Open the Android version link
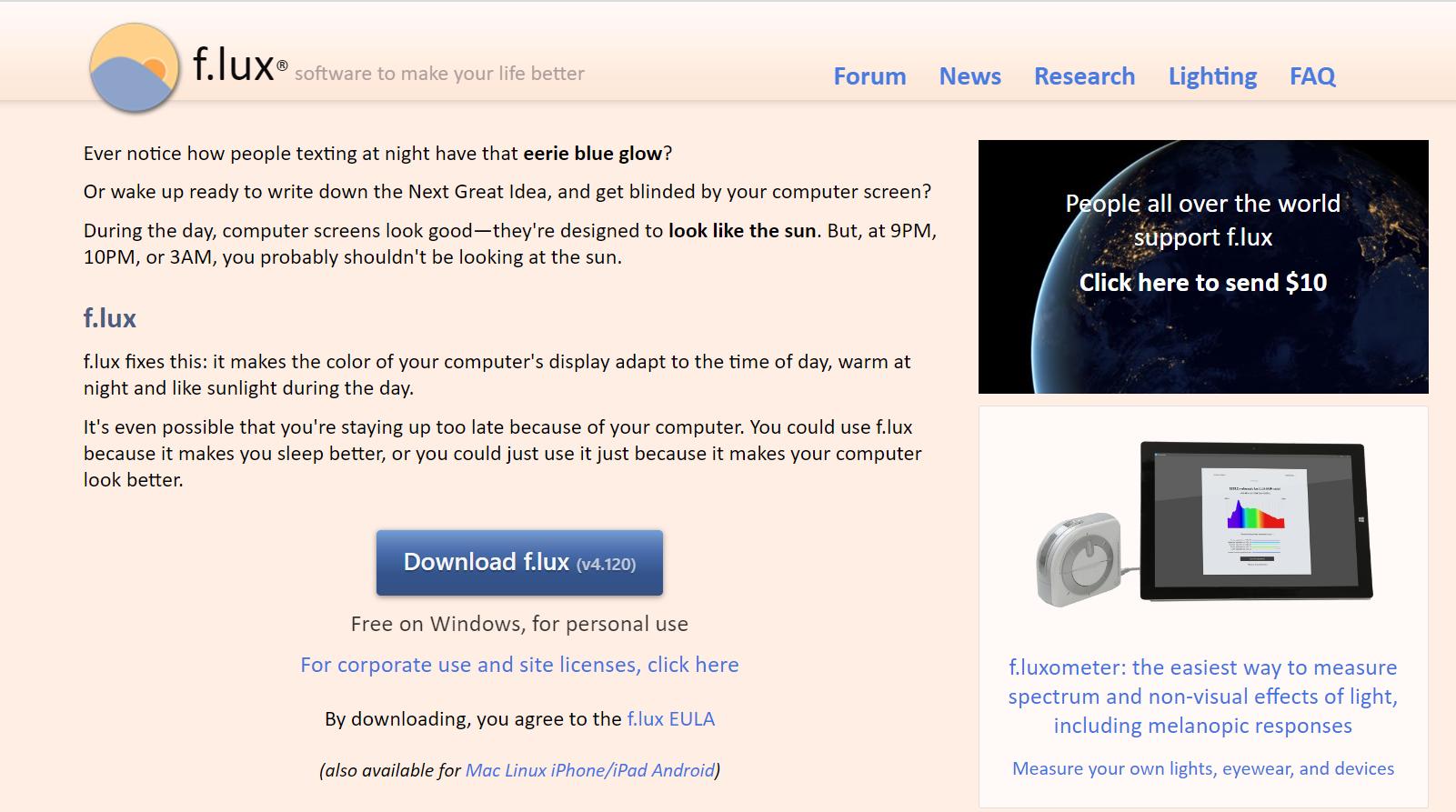Image resolution: width=1456 pixels, height=812 pixels. (x=683, y=770)
